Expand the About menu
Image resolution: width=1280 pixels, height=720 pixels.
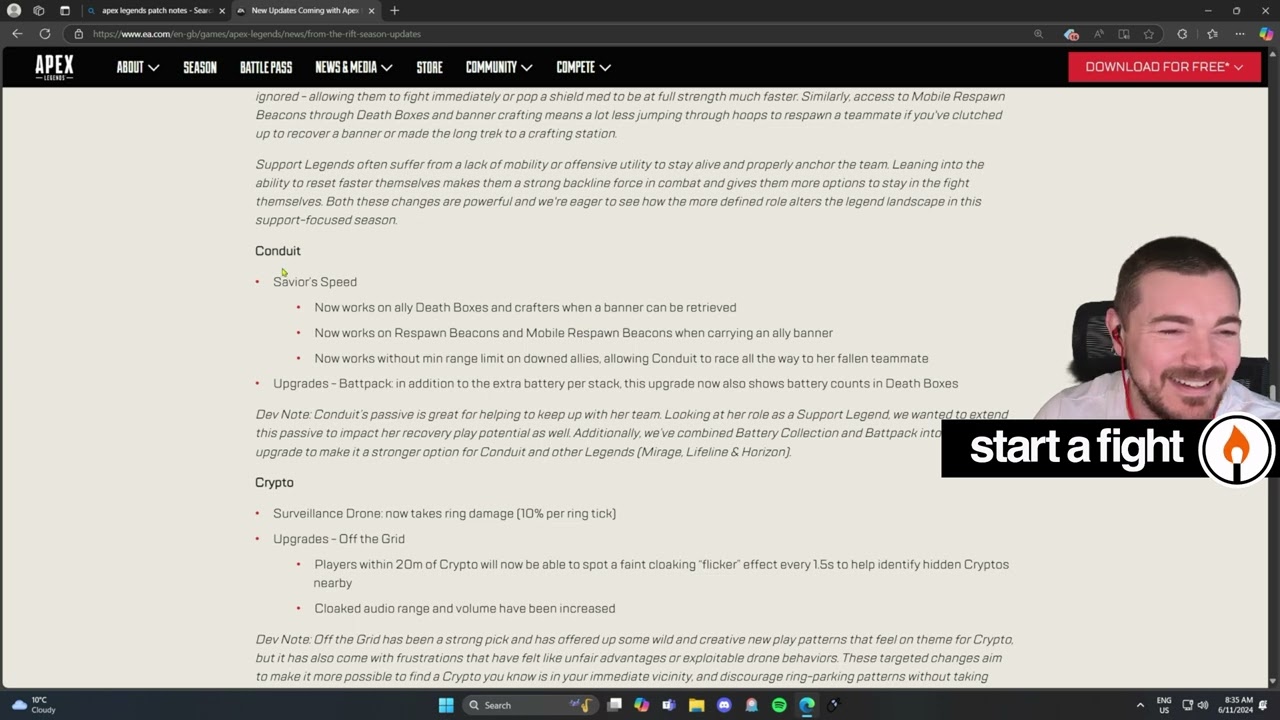[137, 67]
